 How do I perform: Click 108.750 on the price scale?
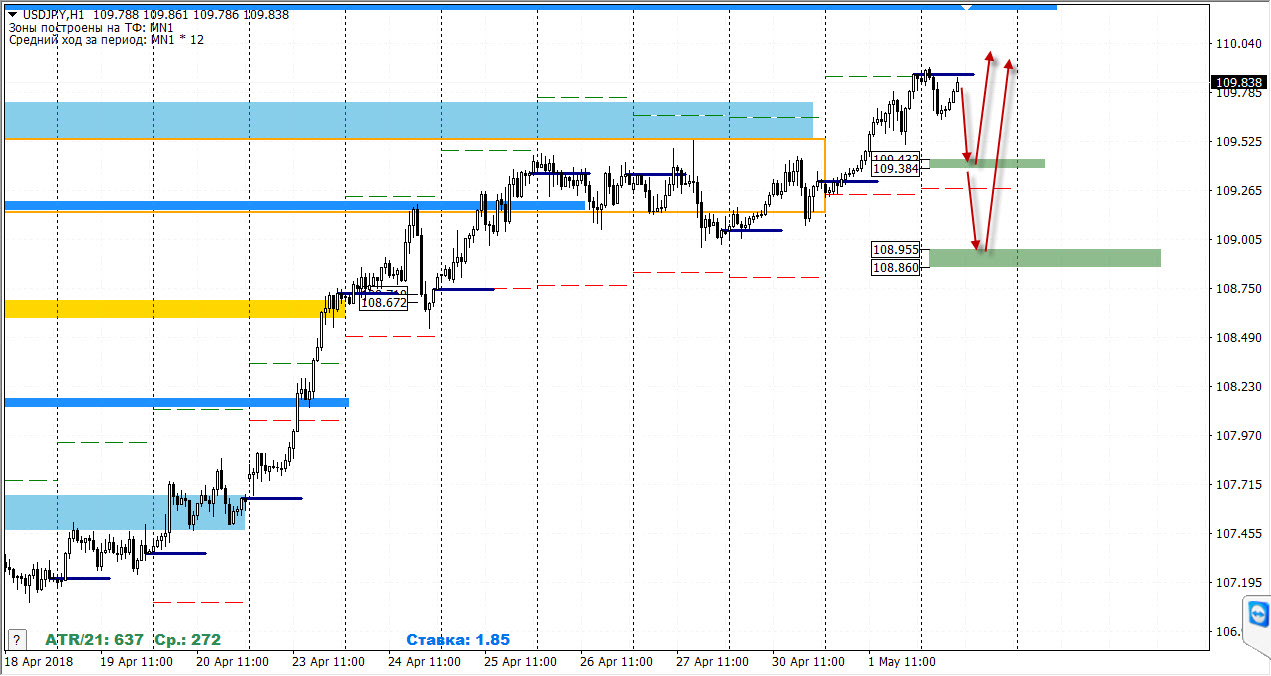pos(1239,289)
